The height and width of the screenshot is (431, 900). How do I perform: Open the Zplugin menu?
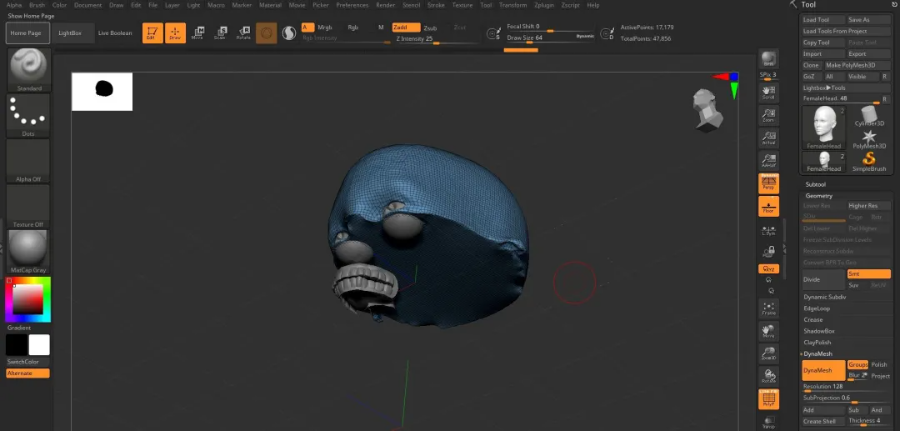click(x=545, y=5)
